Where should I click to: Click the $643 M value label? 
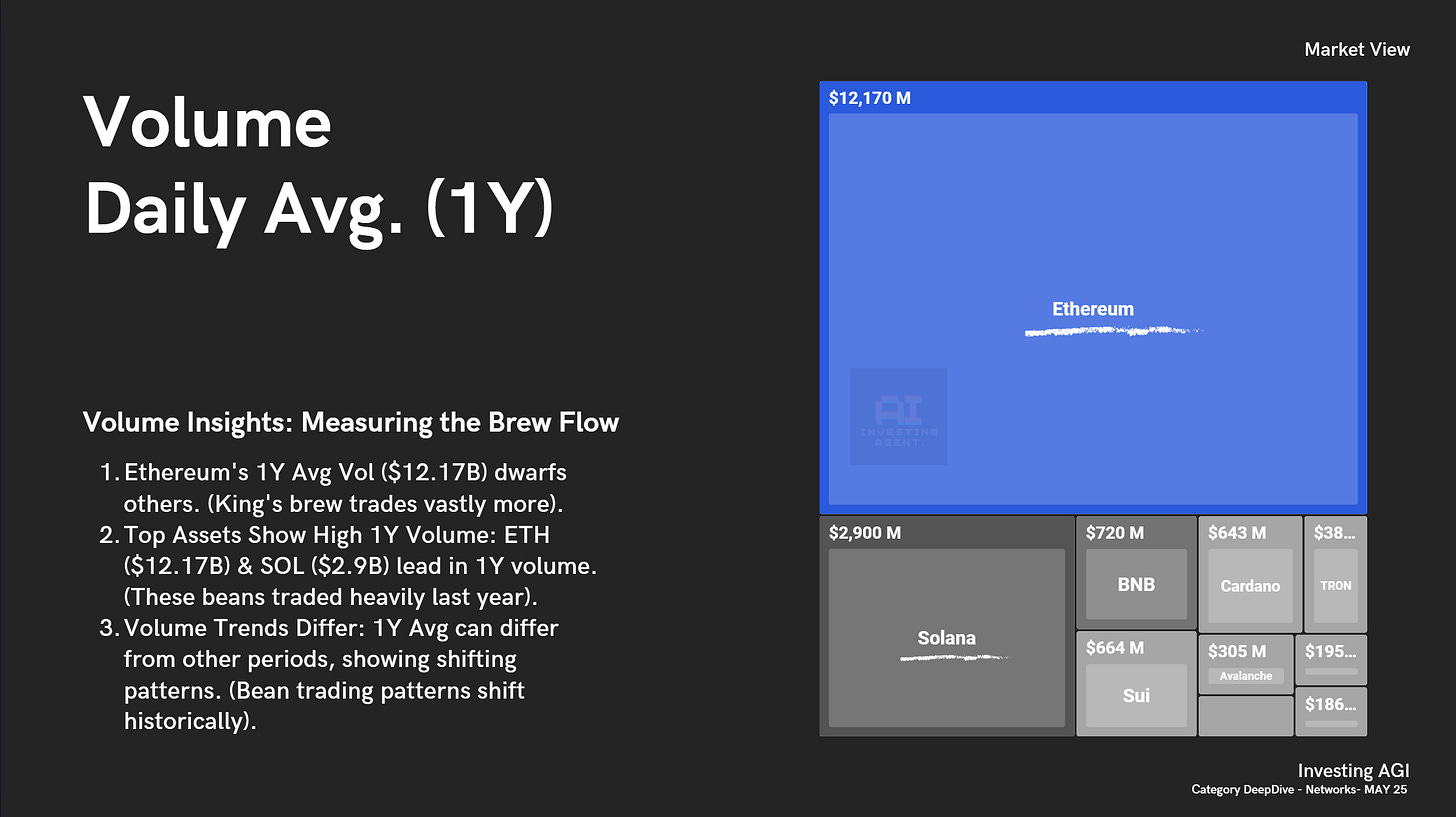pos(1237,533)
